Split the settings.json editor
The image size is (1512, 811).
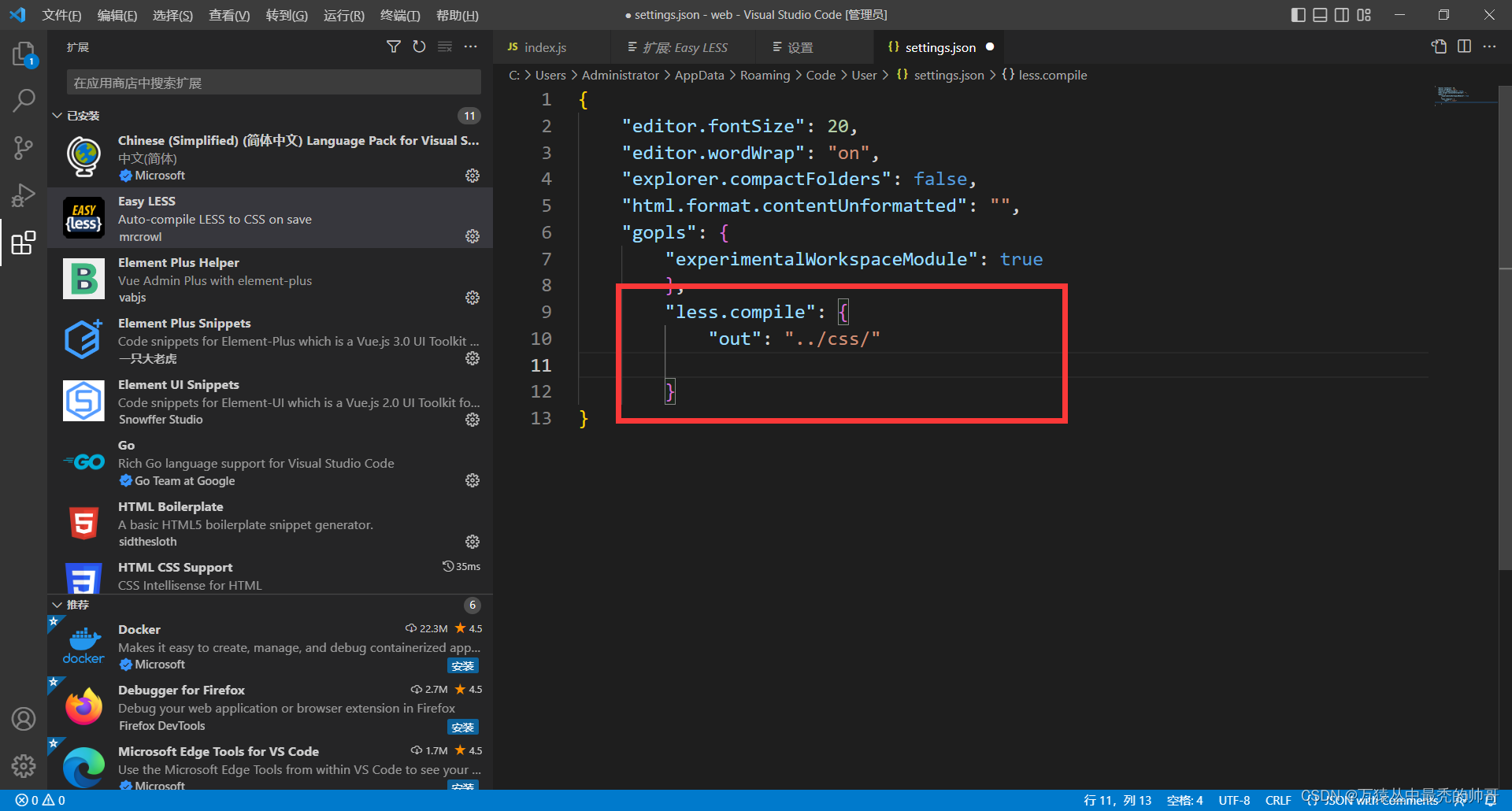click(1464, 46)
